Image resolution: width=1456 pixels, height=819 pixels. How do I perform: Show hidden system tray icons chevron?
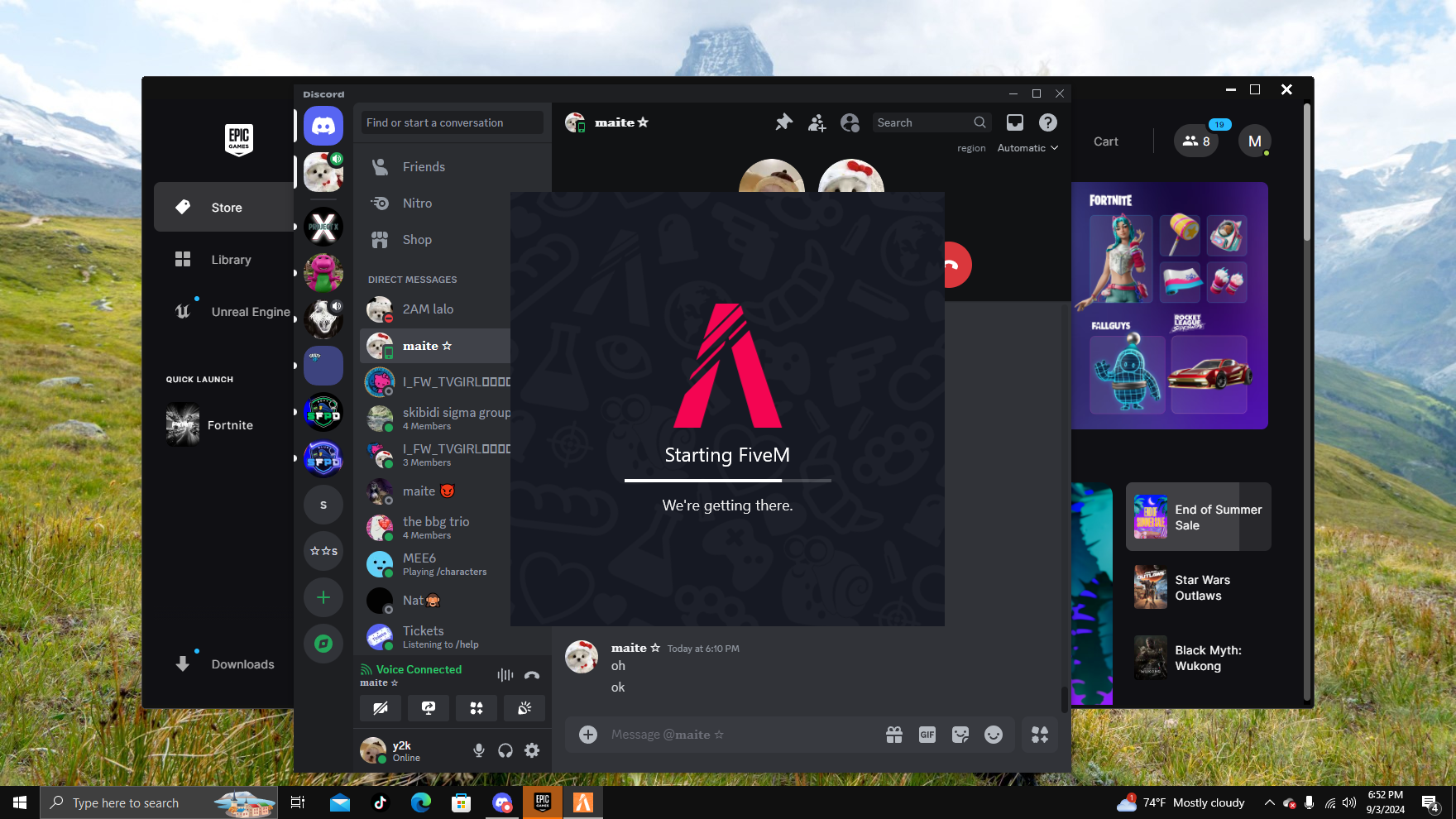pos(1269,802)
